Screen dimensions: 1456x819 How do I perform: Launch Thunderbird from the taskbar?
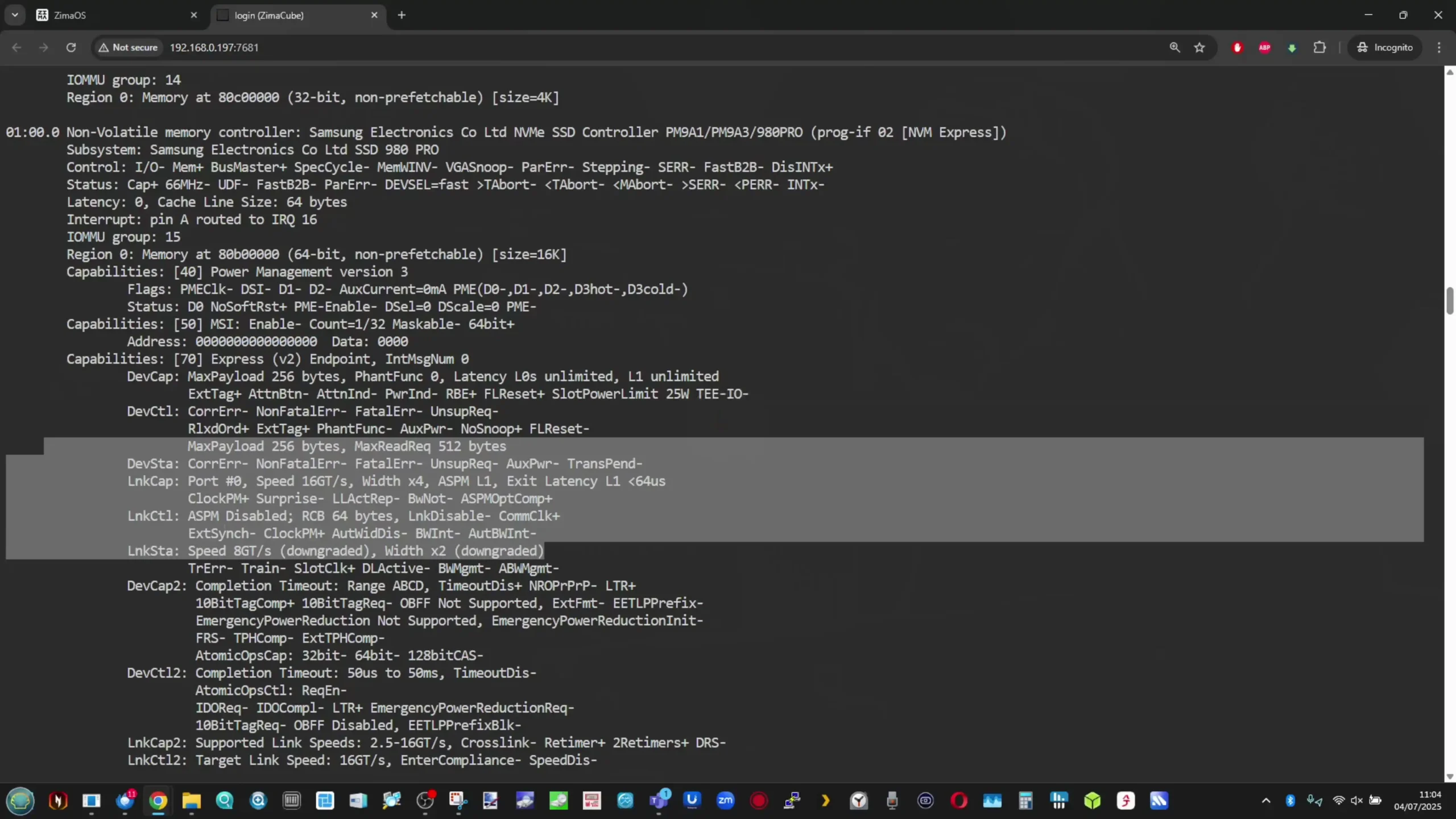(125, 801)
